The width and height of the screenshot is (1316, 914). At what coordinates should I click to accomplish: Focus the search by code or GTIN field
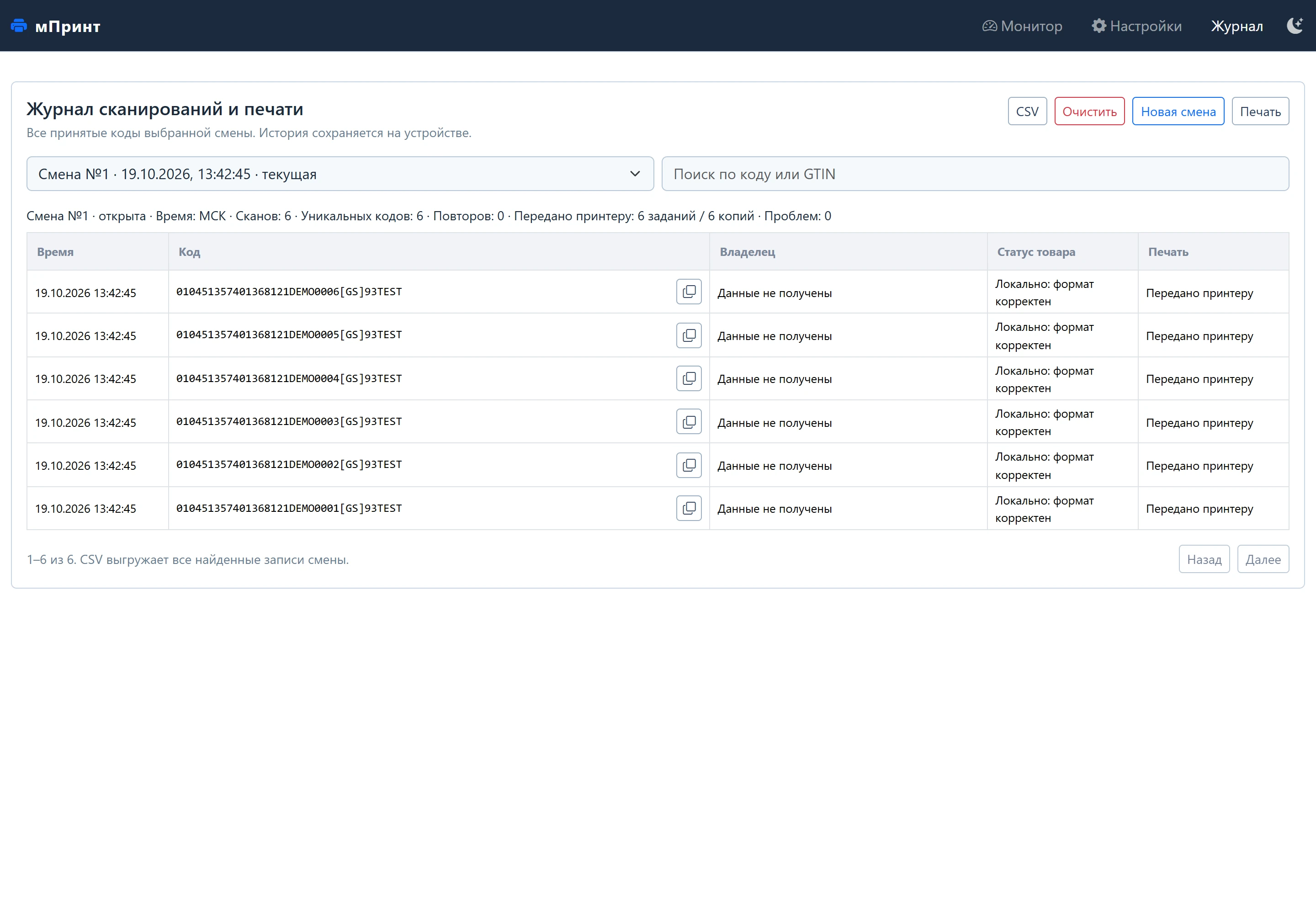click(975, 174)
